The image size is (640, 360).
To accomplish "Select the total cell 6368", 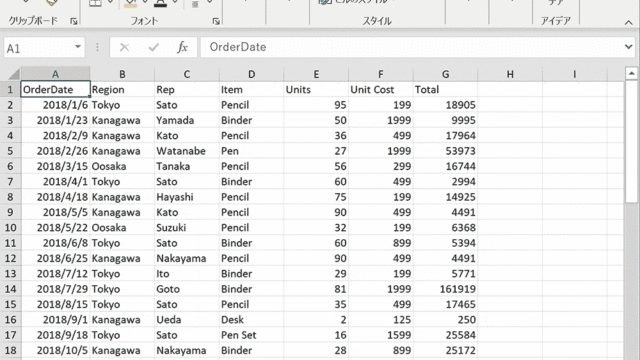I will [x=445, y=228].
